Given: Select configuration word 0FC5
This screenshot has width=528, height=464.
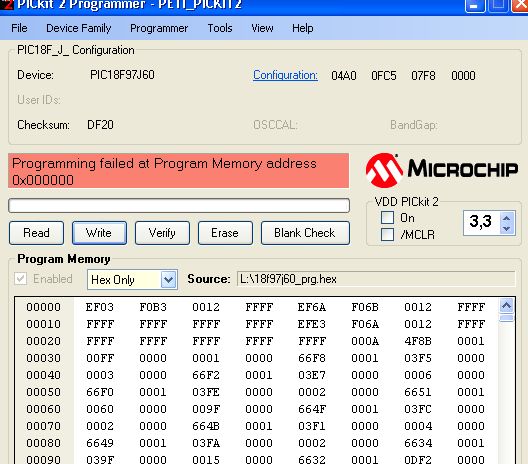Looking at the screenshot, I should pyautogui.click(x=384, y=76).
